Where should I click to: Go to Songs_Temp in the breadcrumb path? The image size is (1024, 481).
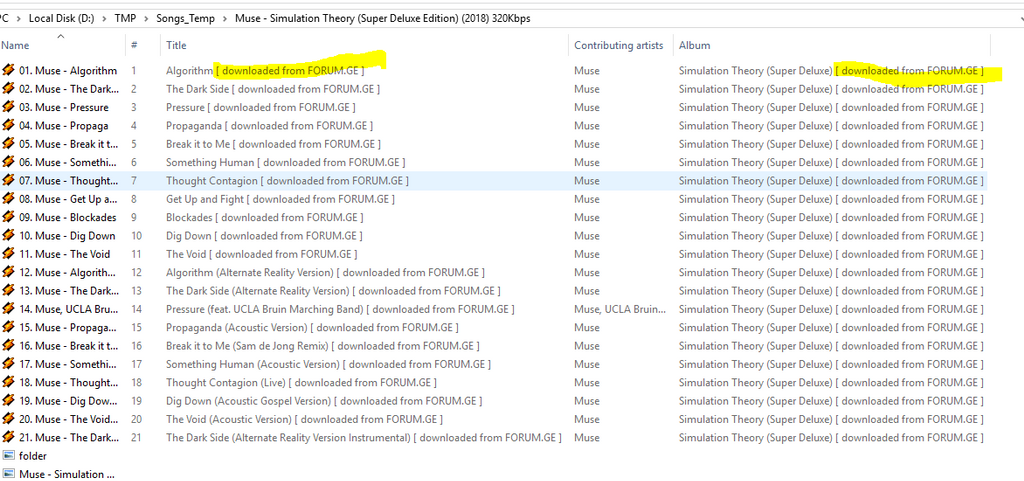185,18
